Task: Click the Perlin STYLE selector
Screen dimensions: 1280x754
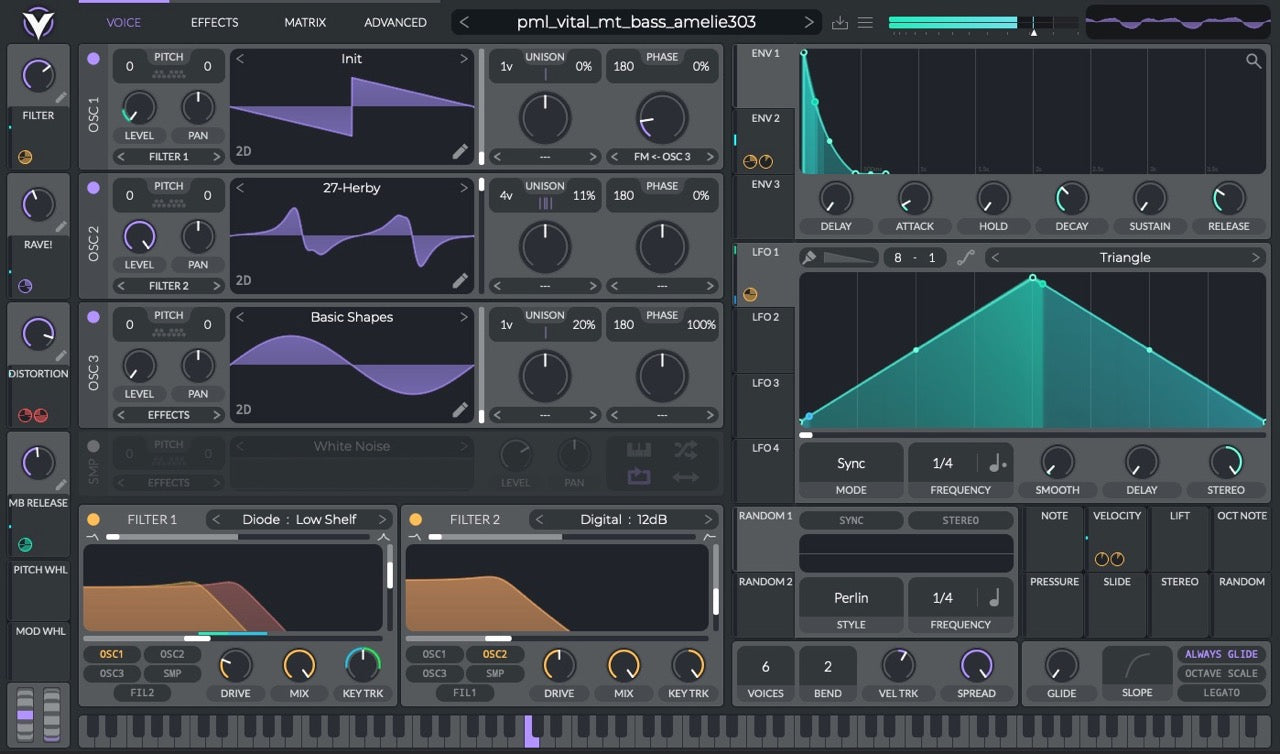Action: tap(851, 606)
